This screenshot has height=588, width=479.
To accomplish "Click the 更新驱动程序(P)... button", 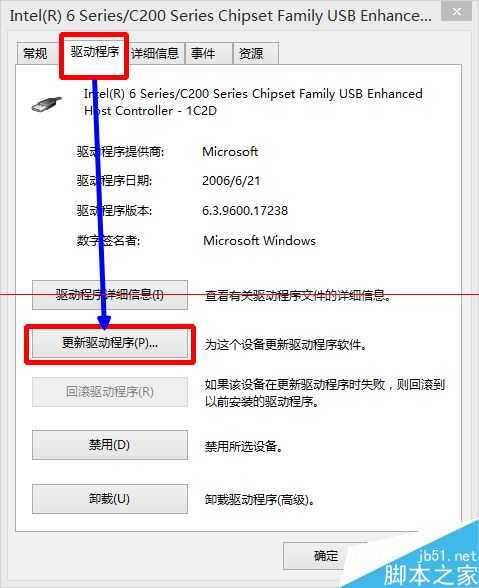I will click(x=110, y=343).
